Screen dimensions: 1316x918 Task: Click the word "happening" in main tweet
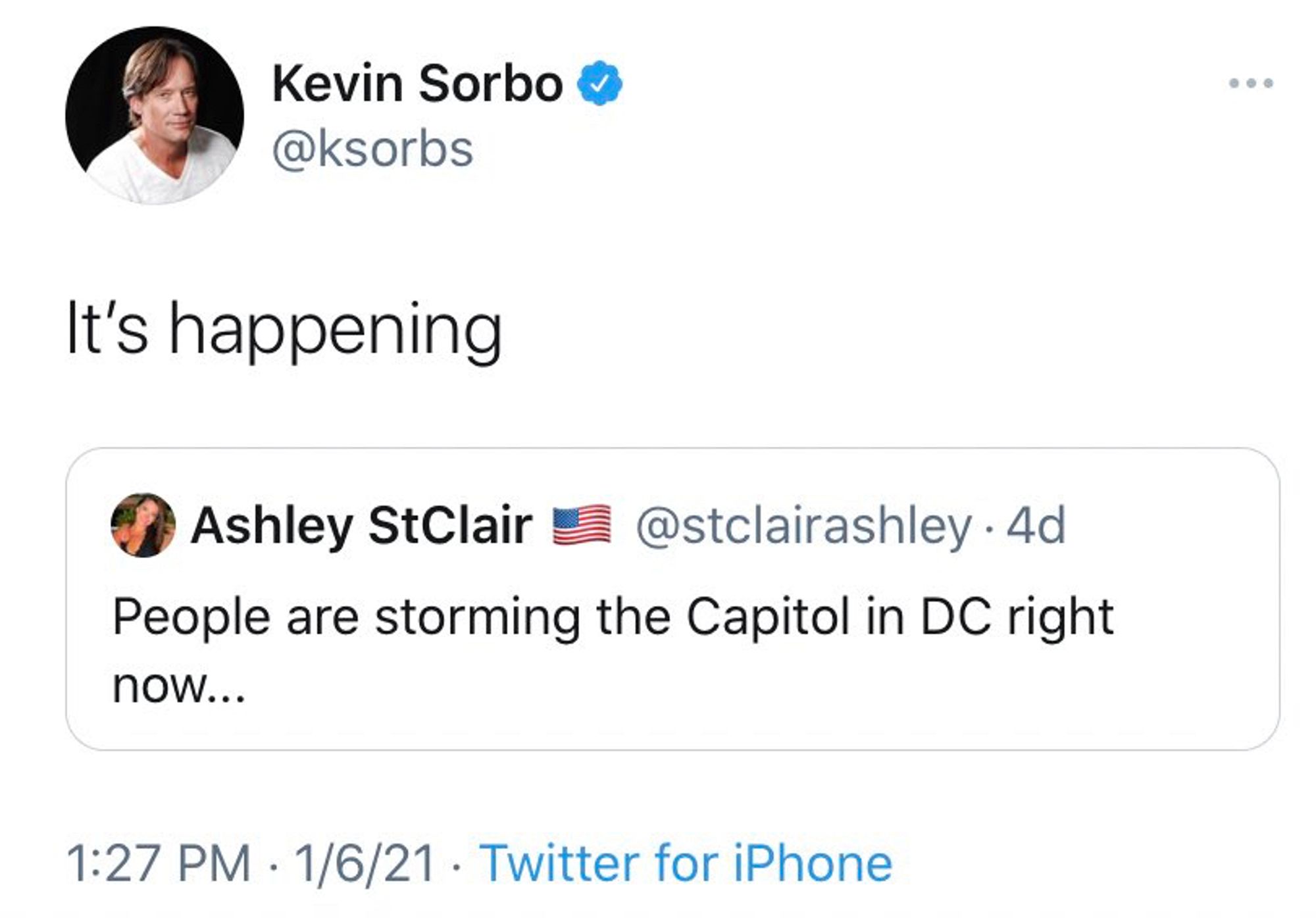click(x=336, y=329)
